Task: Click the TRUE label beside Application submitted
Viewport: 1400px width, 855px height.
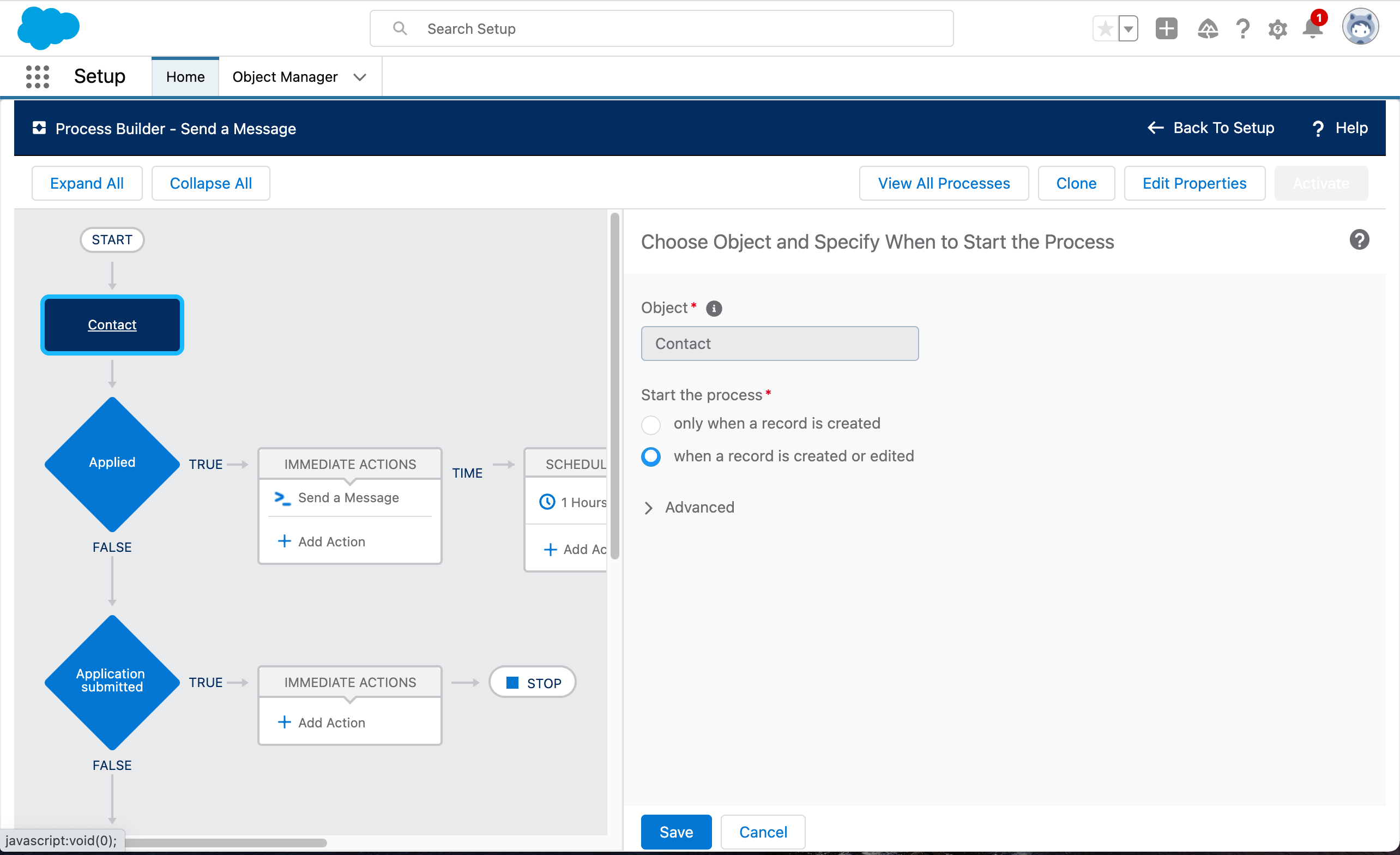Action: (x=206, y=682)
